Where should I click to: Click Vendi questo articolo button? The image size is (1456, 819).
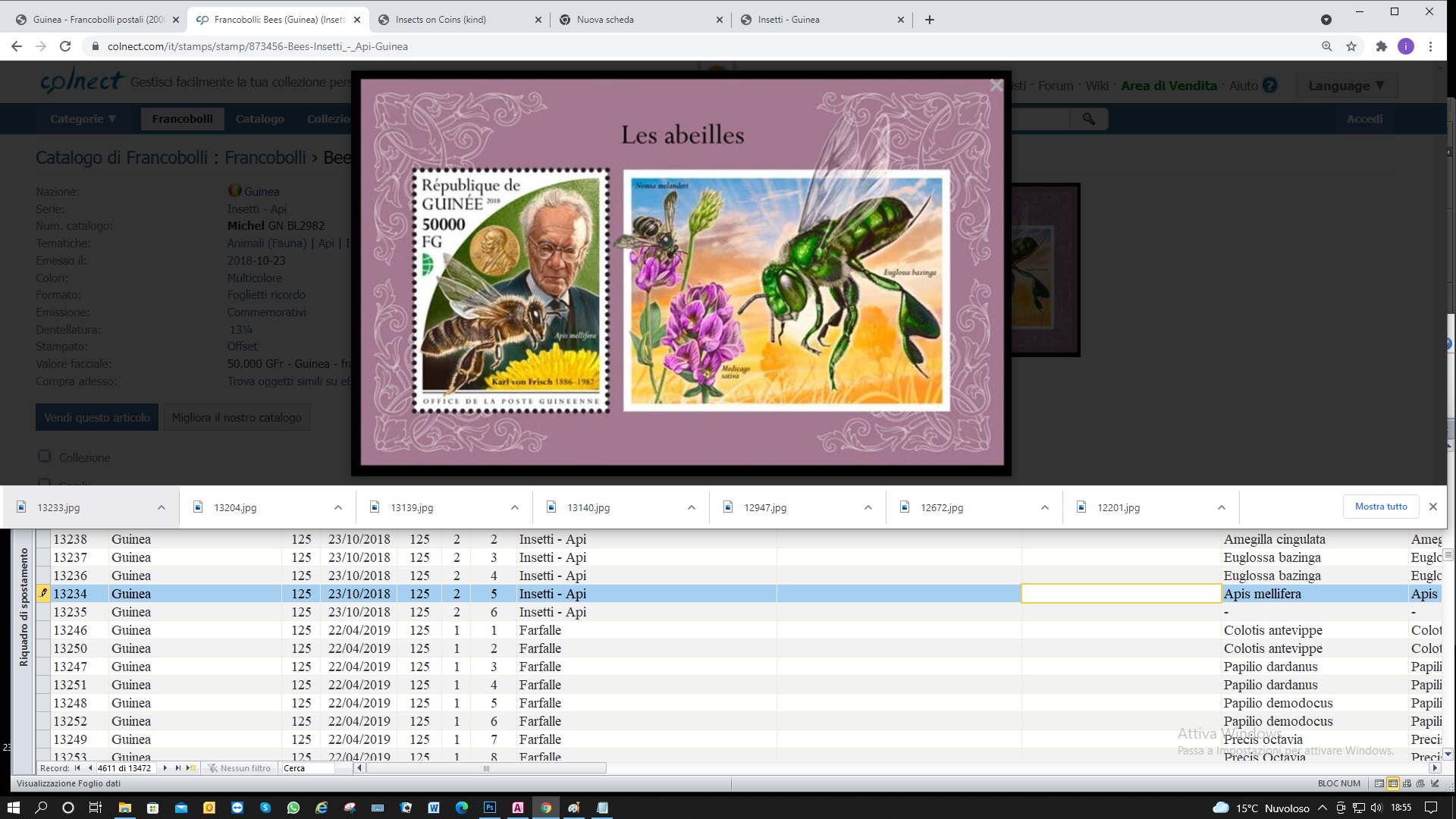97,417
